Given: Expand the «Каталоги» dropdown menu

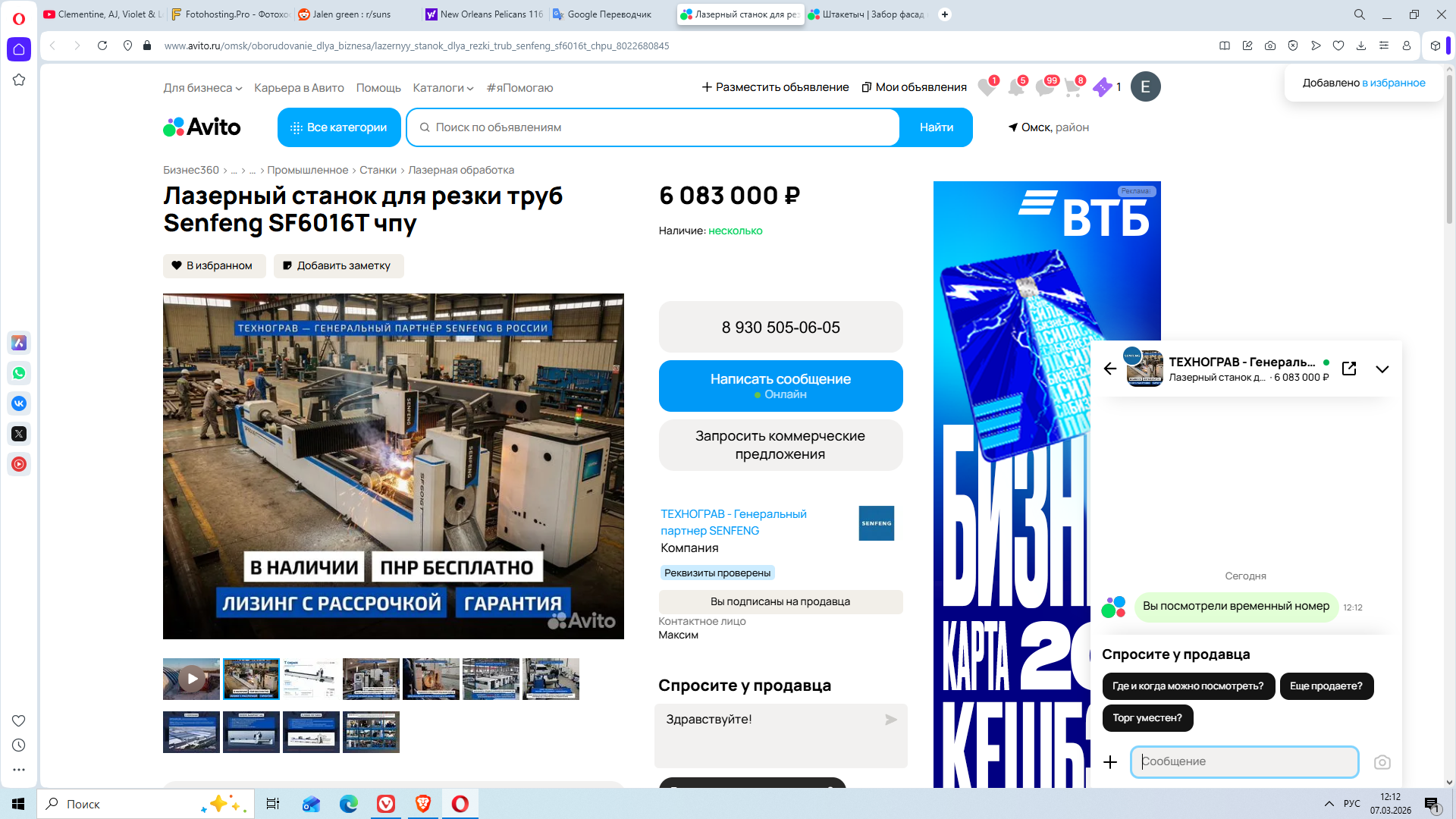Looking at the screenshot, I should tap(442, 88).
